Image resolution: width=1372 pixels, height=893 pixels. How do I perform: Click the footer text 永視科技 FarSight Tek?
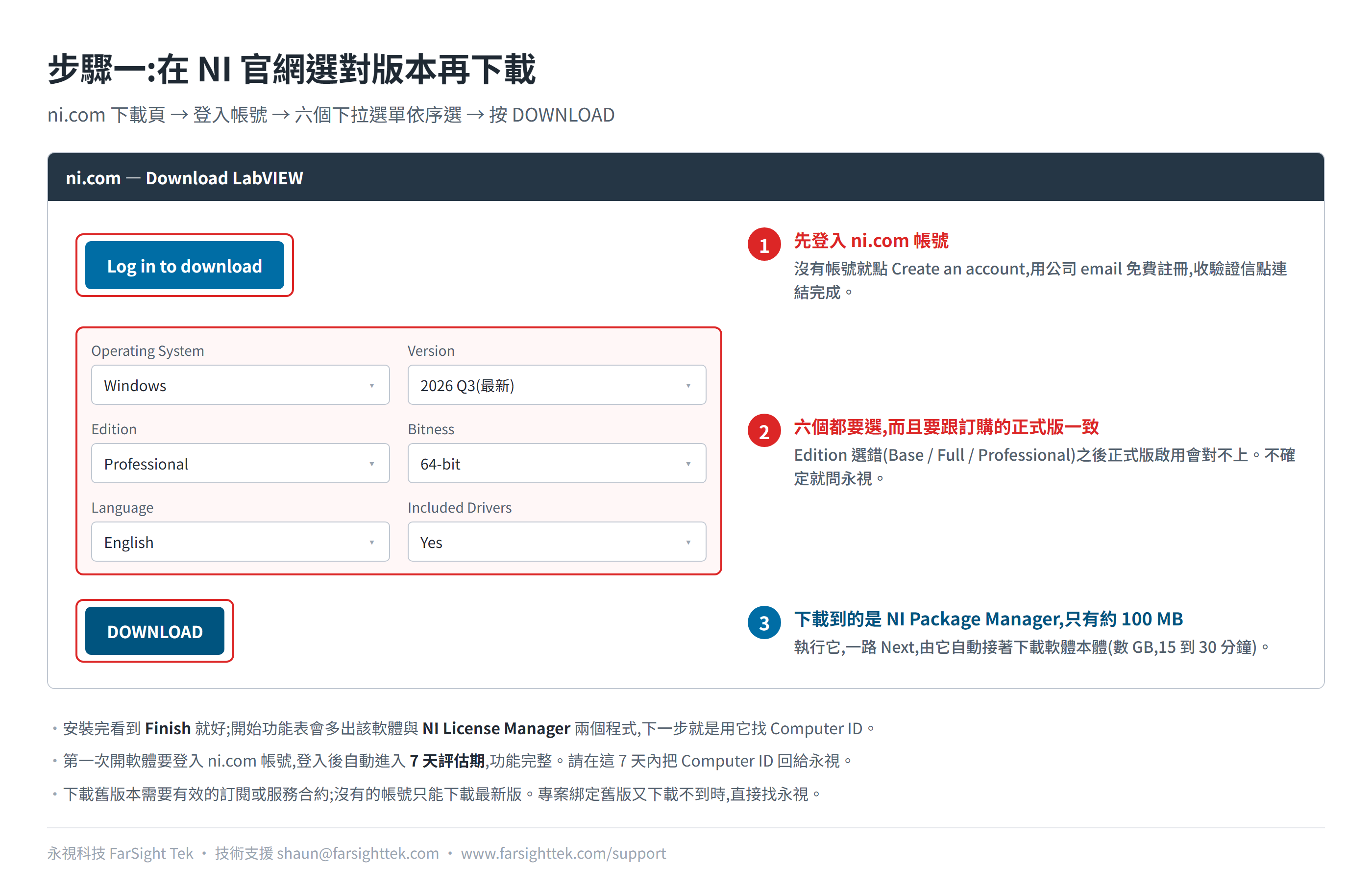[121, 853]
